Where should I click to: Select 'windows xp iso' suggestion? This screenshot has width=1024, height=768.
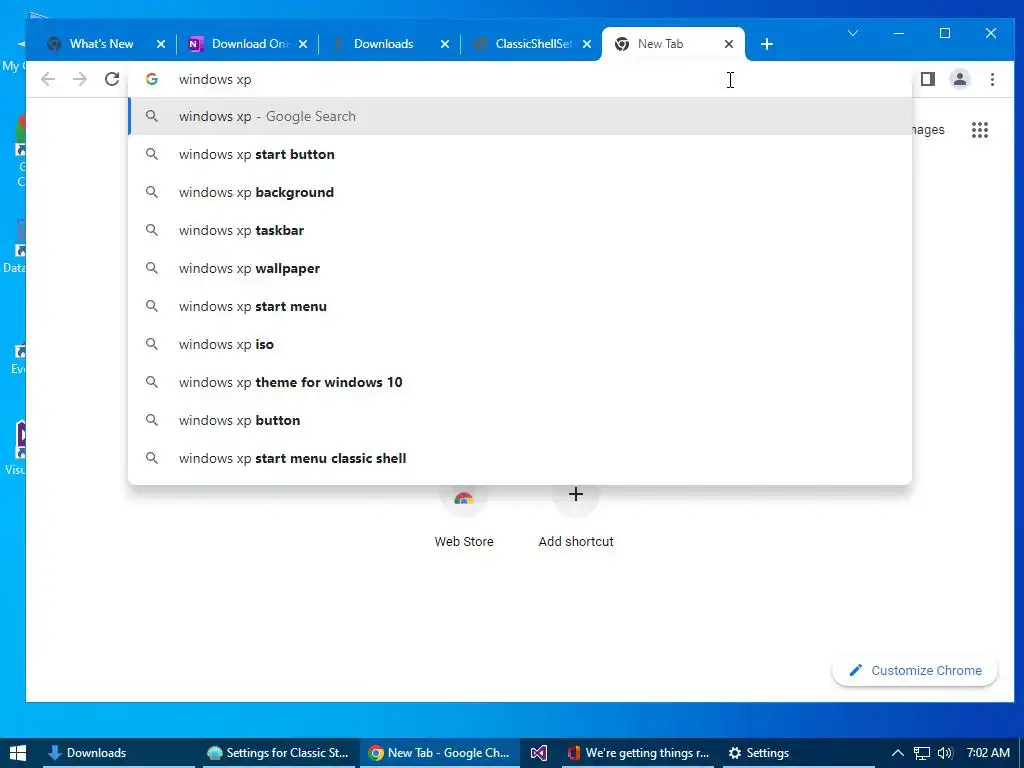520,344
